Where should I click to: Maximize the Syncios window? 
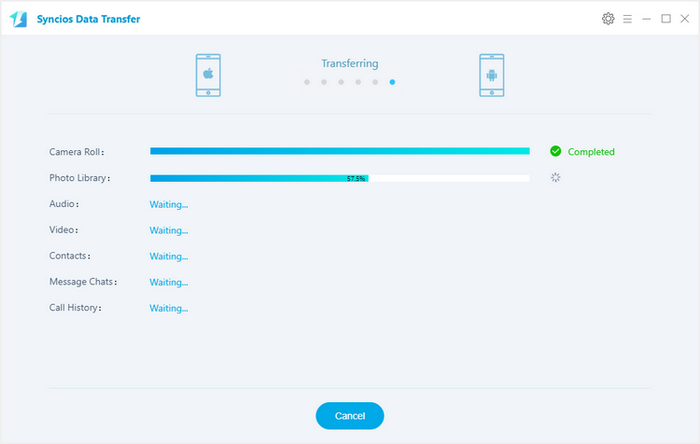coord(666,19)
